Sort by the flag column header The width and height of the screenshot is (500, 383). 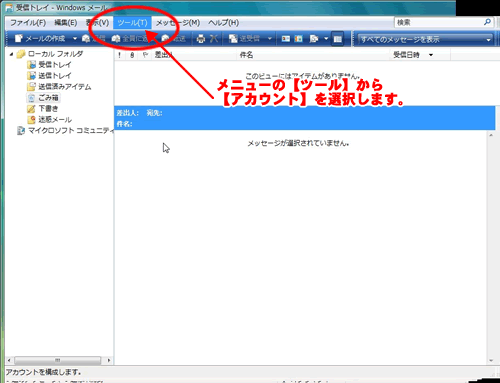pos(145,55)
